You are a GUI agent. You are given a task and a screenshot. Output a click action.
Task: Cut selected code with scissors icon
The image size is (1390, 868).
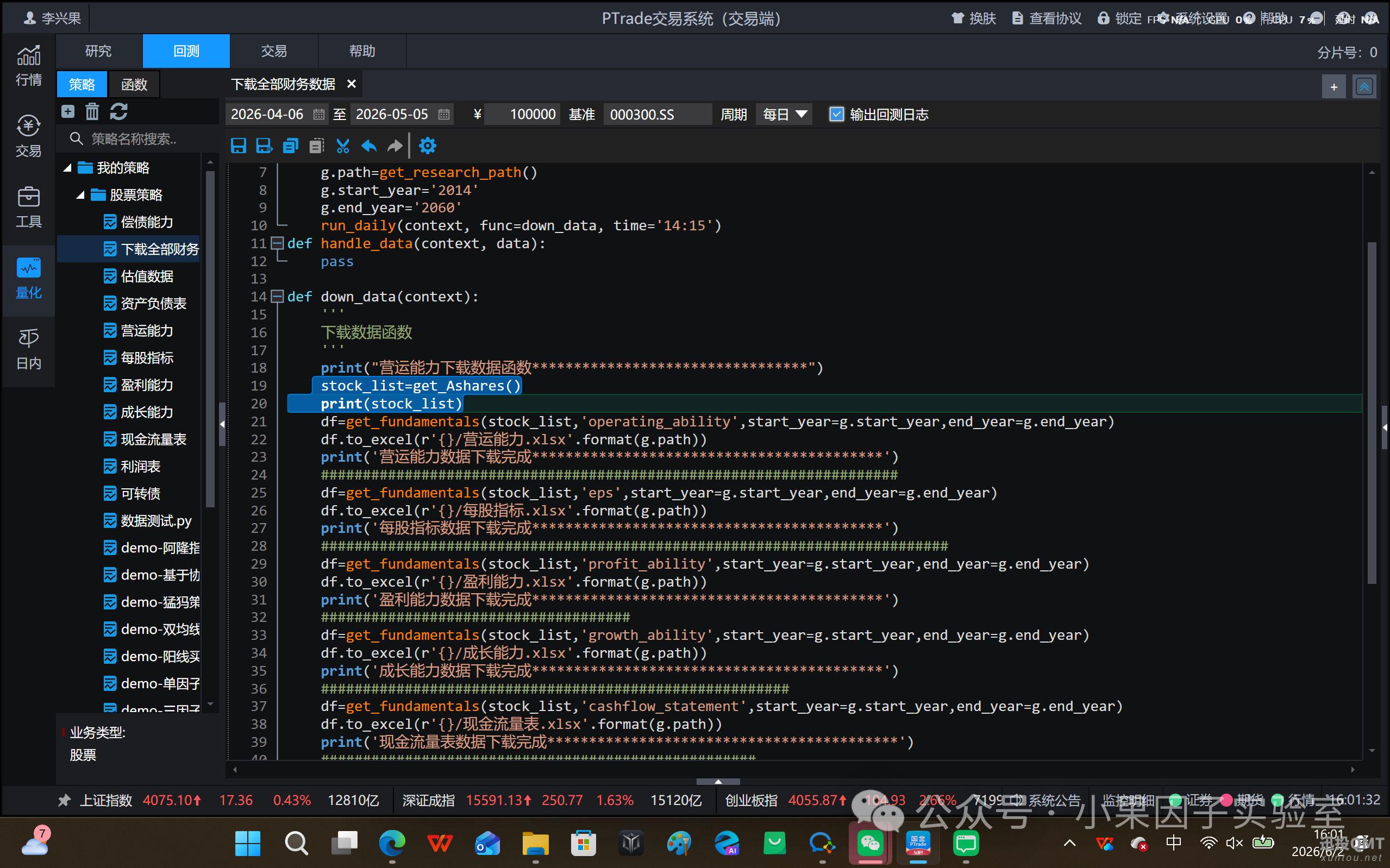tap(343, 146)
